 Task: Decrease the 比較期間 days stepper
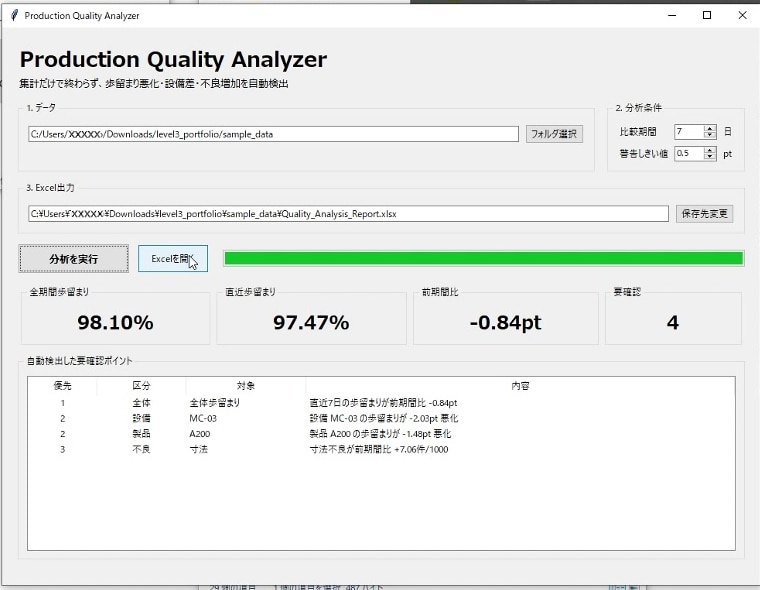tap(710, 135)
